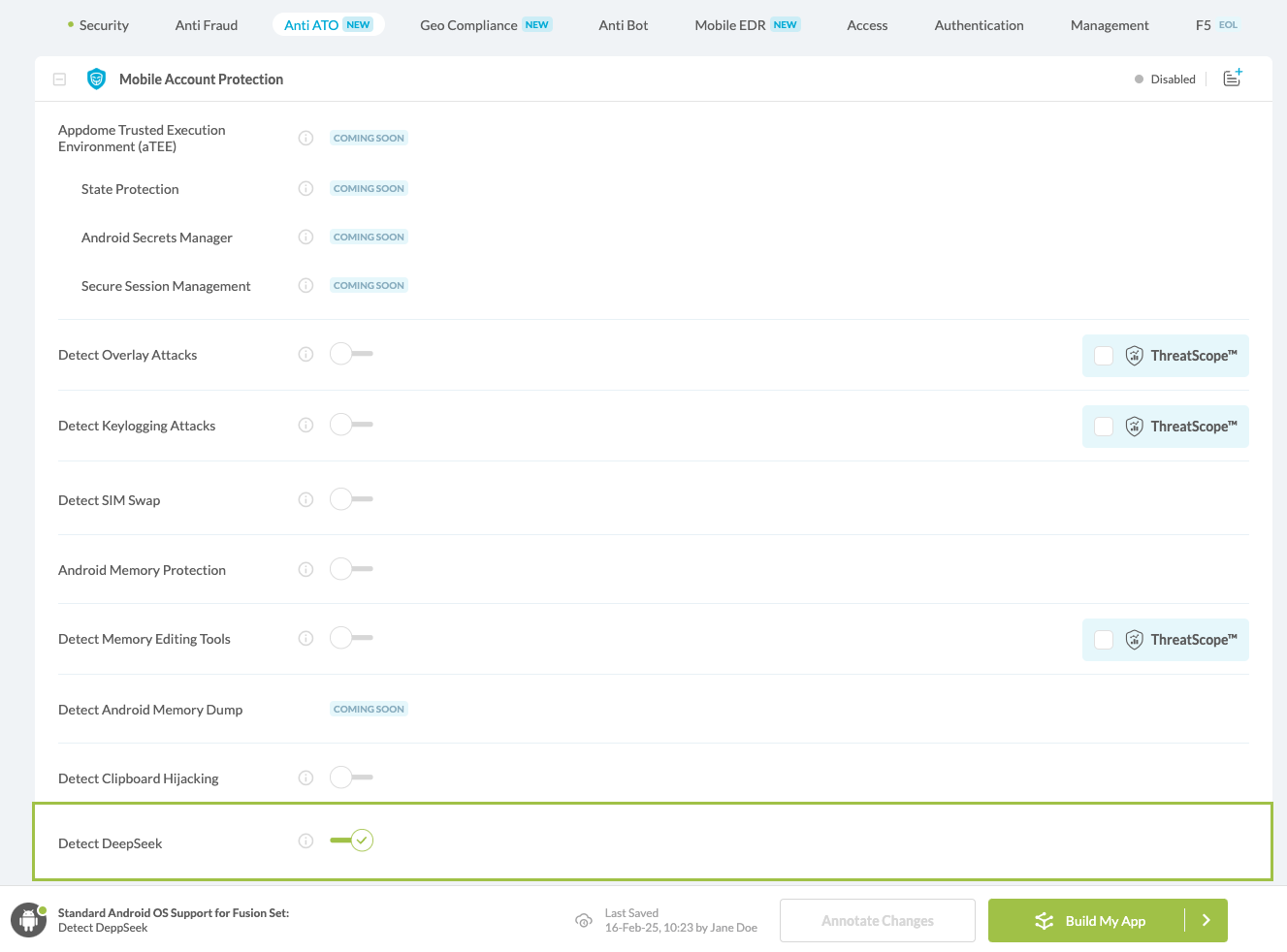
Task: Click the Annotate Changes button
Action: coord(877,919)
